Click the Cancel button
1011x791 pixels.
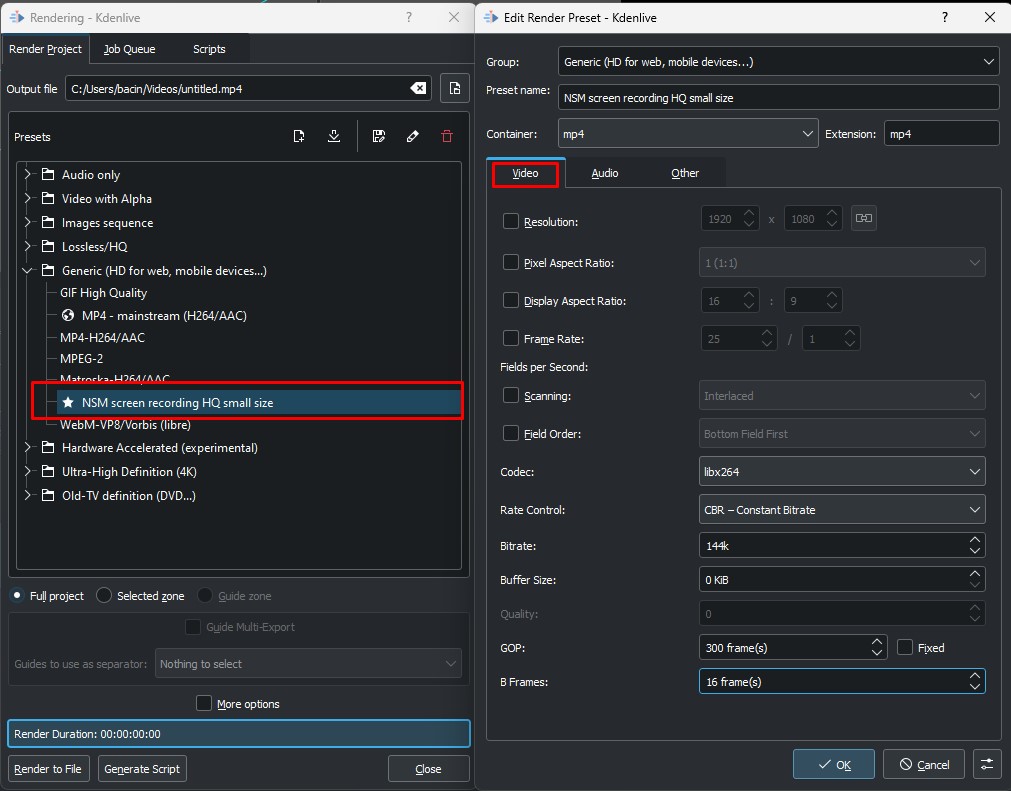tap(924, 765)
